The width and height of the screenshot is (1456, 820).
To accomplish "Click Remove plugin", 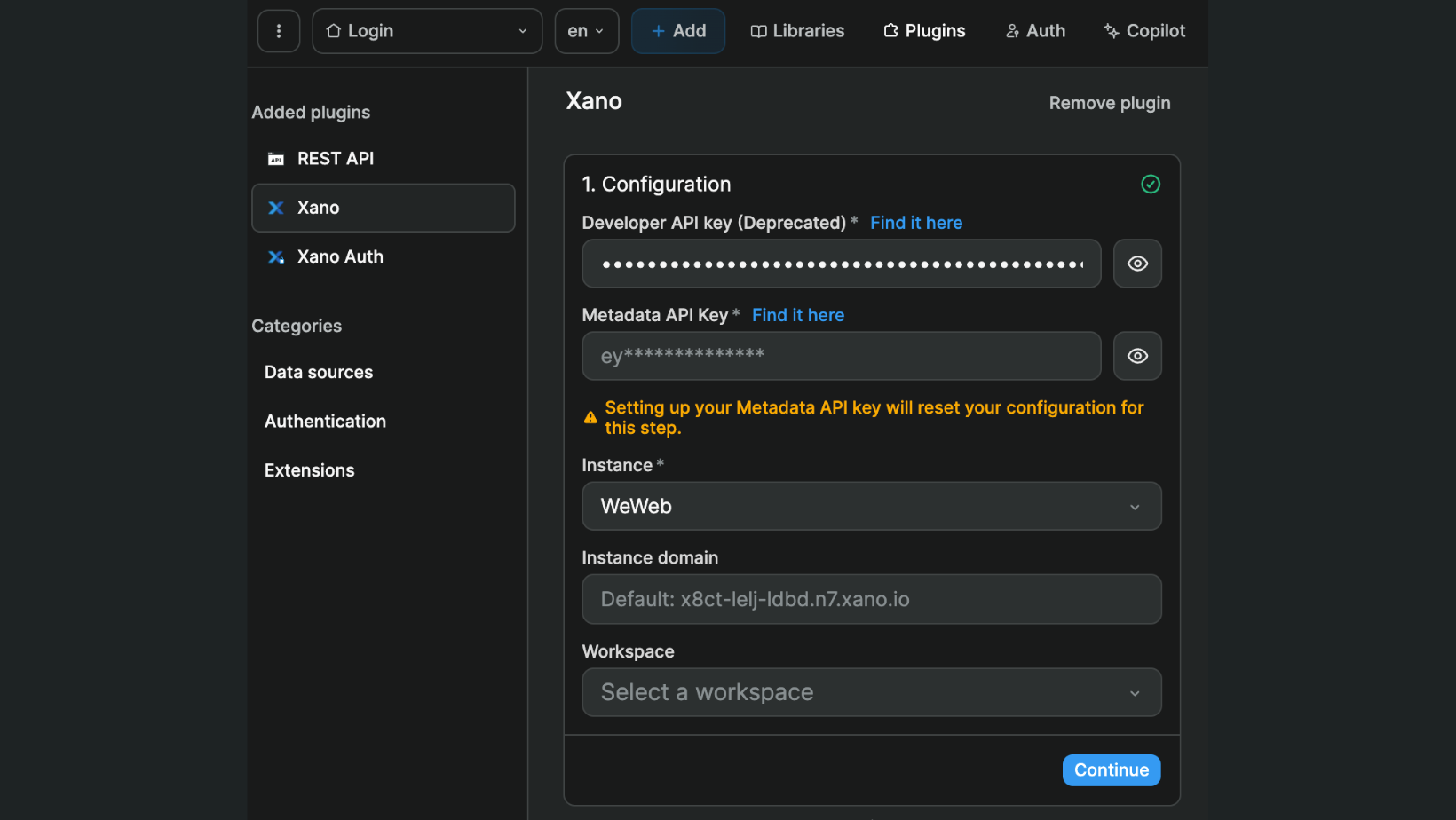I will [x=1109, y=103].
